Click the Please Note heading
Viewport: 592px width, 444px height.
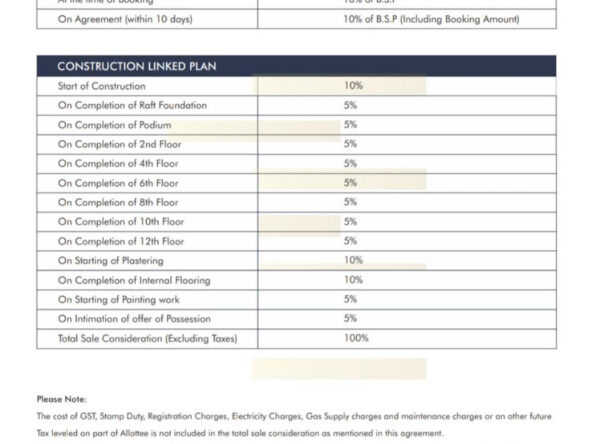coord(62,399)
